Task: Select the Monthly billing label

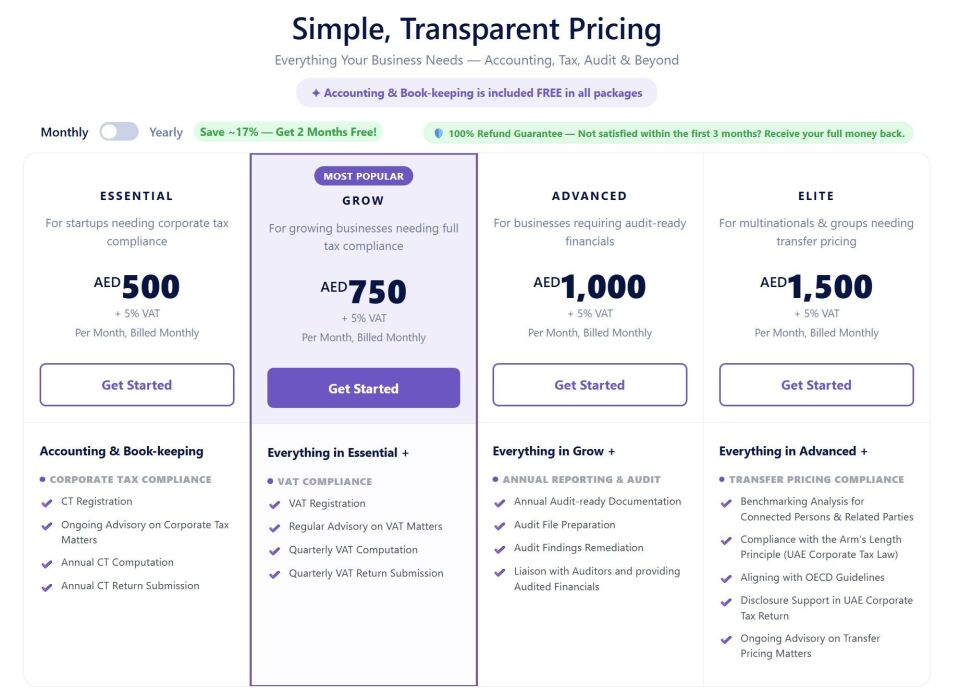Action: 65,132
